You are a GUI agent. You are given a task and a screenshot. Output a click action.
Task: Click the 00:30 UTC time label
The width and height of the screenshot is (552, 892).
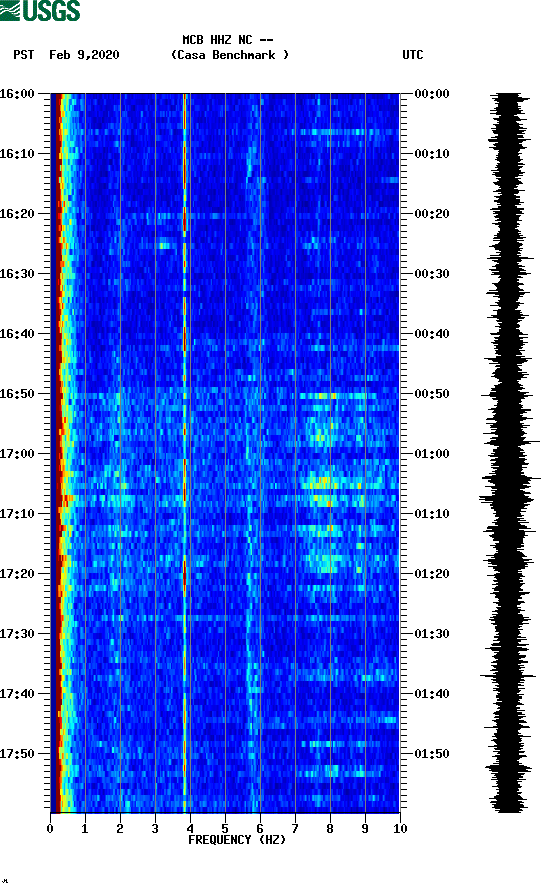coord(432,274)
